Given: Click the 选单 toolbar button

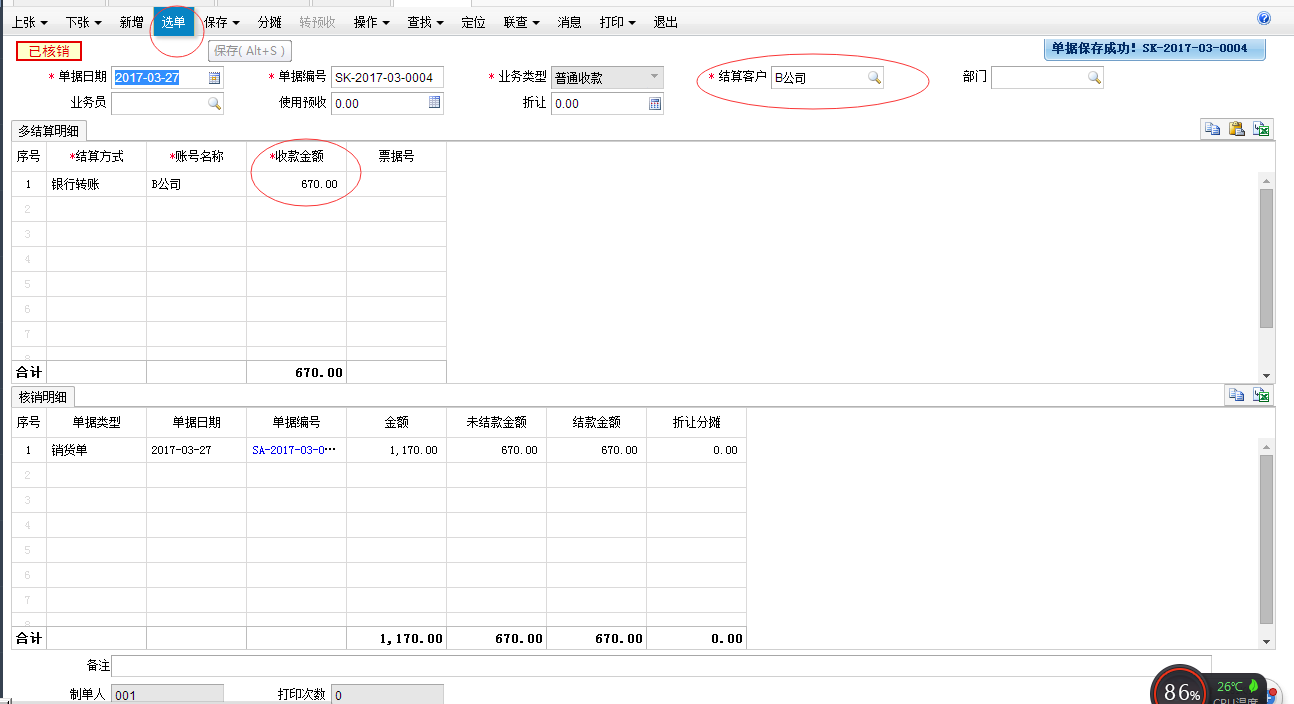Looking at the screenshot, I should 173,22.
